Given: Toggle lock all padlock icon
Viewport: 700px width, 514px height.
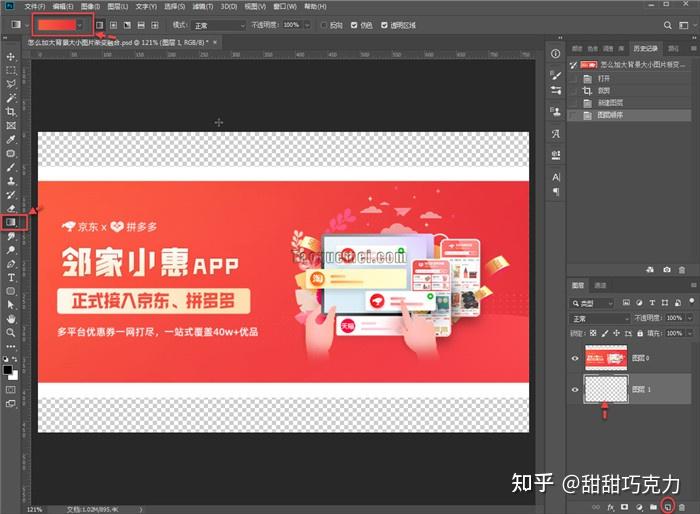Looking at the screenshot, I should click(x=640, y=333).
